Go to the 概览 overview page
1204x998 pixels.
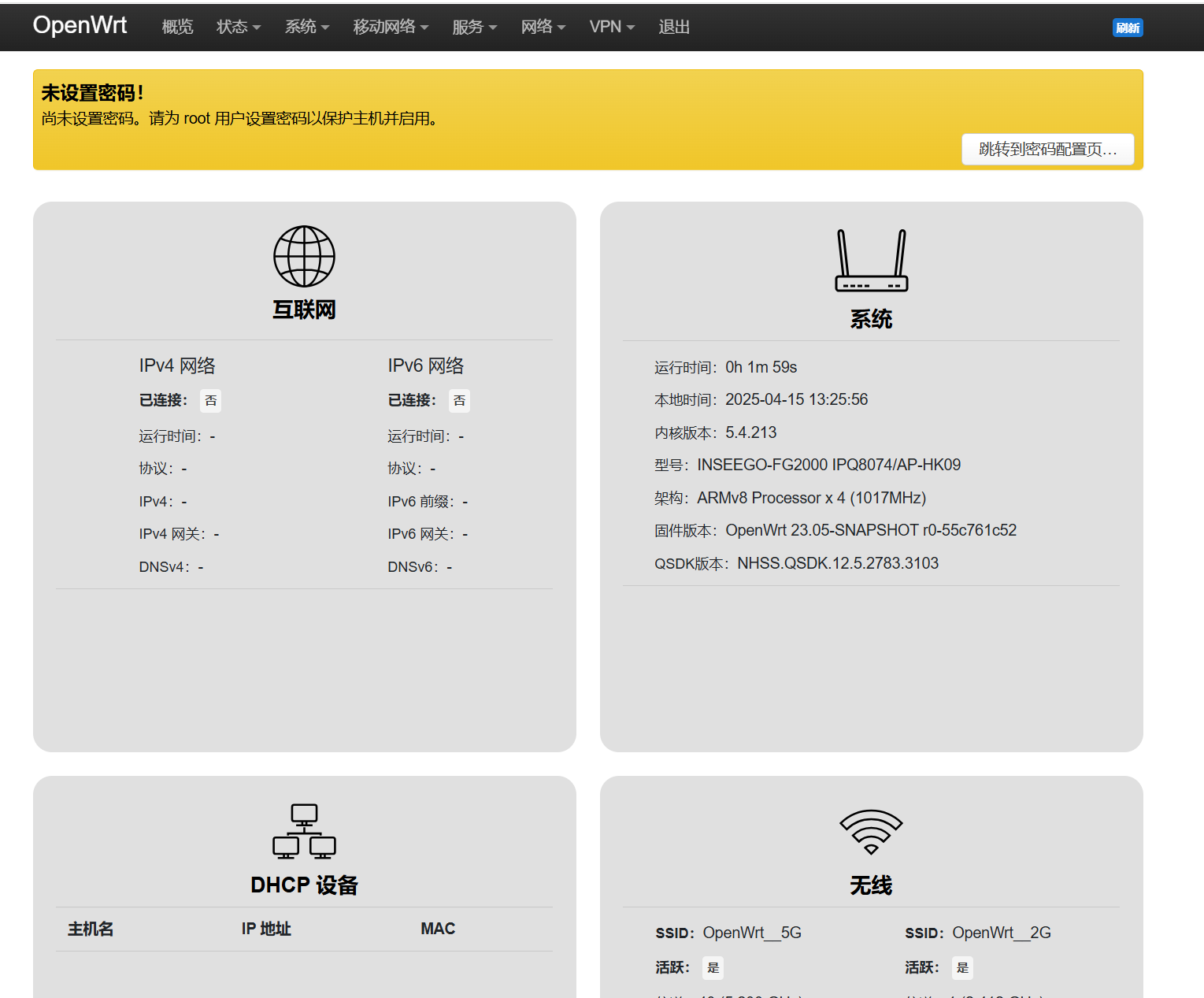click(177, 27)
